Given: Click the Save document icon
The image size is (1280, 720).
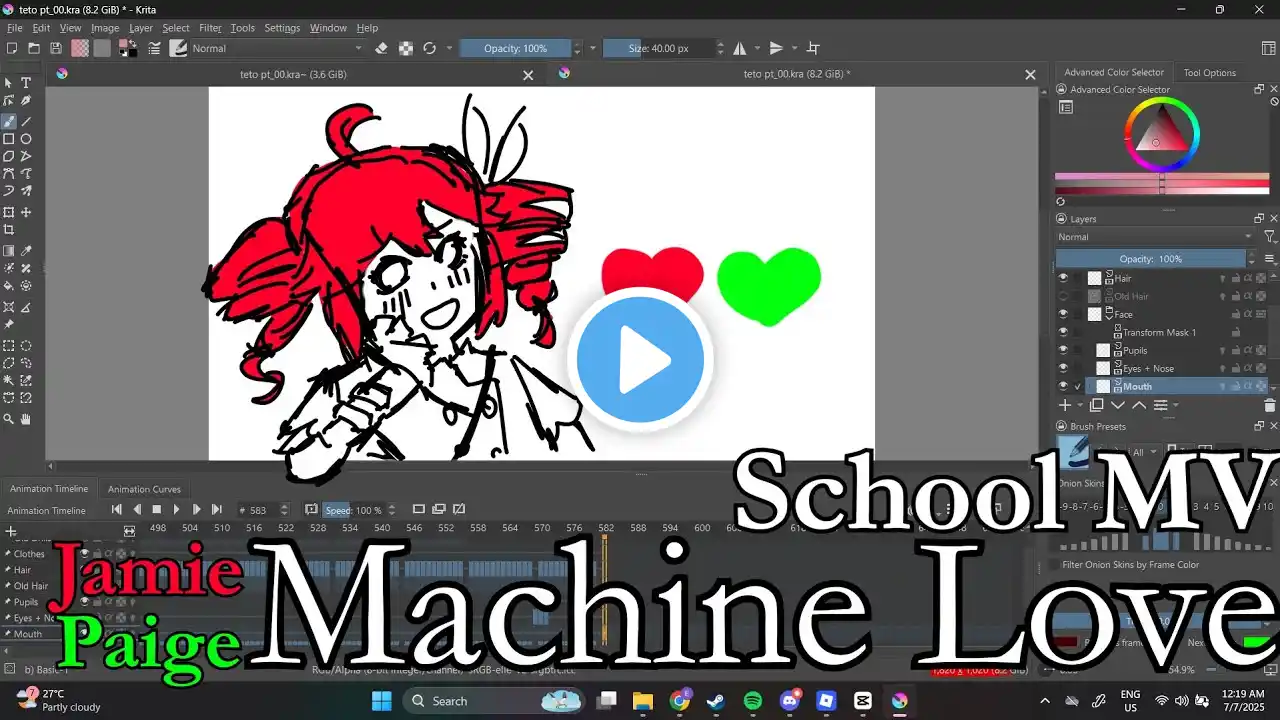Looking at the screenshot, I should click(x=56, y=48).
